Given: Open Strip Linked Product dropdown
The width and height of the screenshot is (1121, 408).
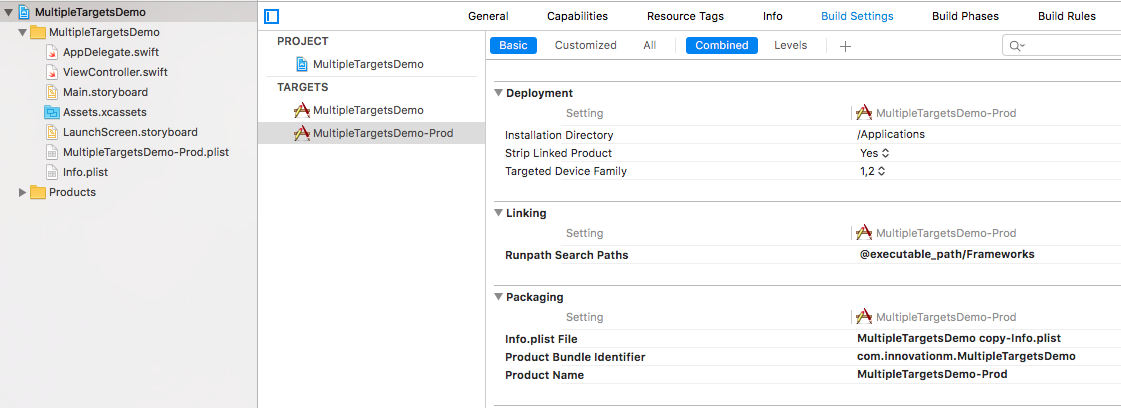Looking at the screenshot, I should click(x=874, y=153).
